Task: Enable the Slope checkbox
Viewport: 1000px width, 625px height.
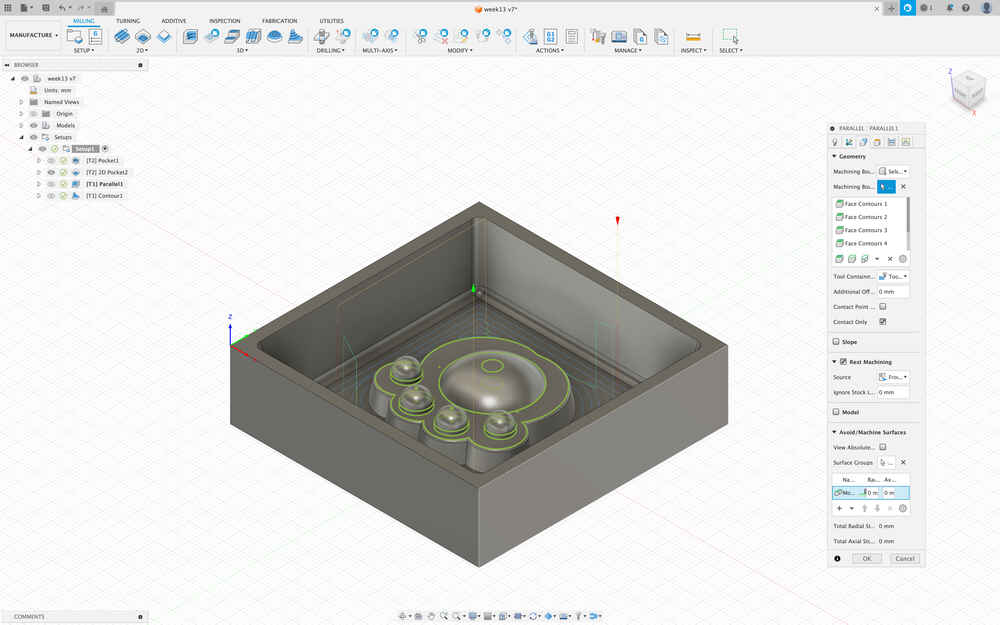Action: pyautogui.click(x=836, y=342)
